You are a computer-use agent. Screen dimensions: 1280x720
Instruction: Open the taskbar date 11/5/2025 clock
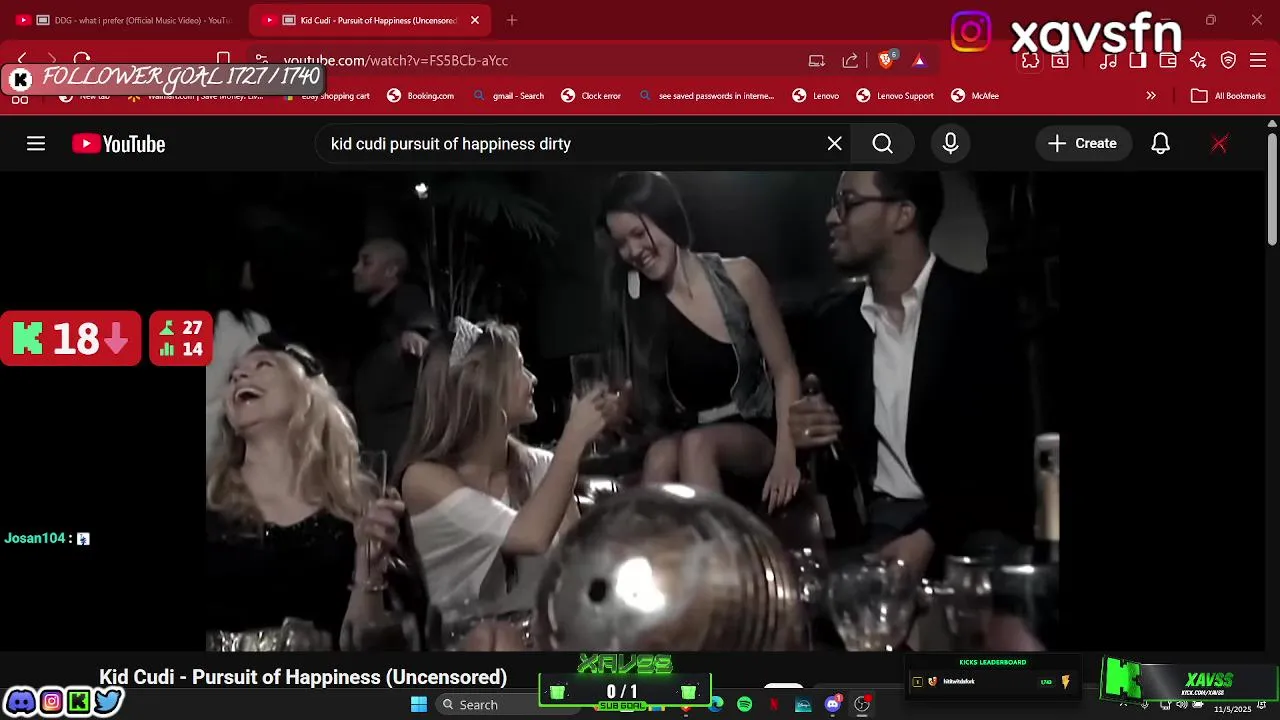[1232, 709]
